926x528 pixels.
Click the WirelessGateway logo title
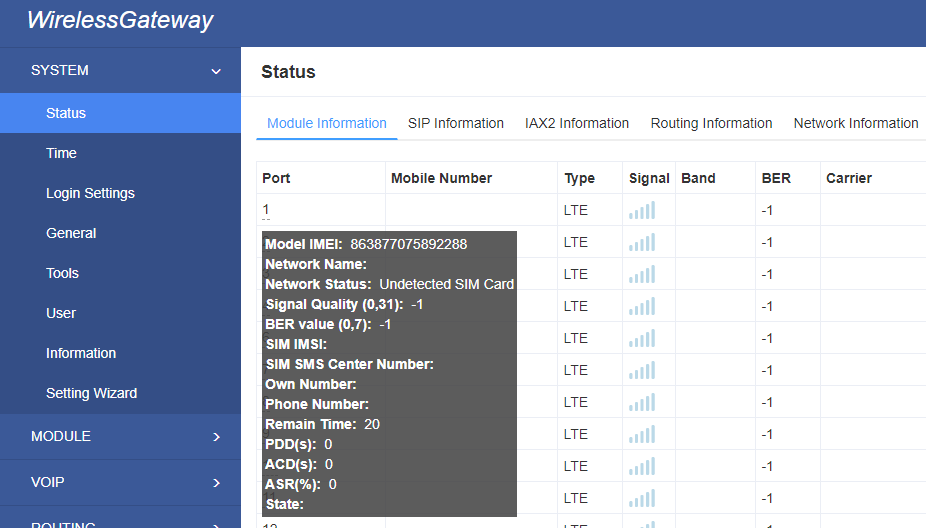point(120,20)
